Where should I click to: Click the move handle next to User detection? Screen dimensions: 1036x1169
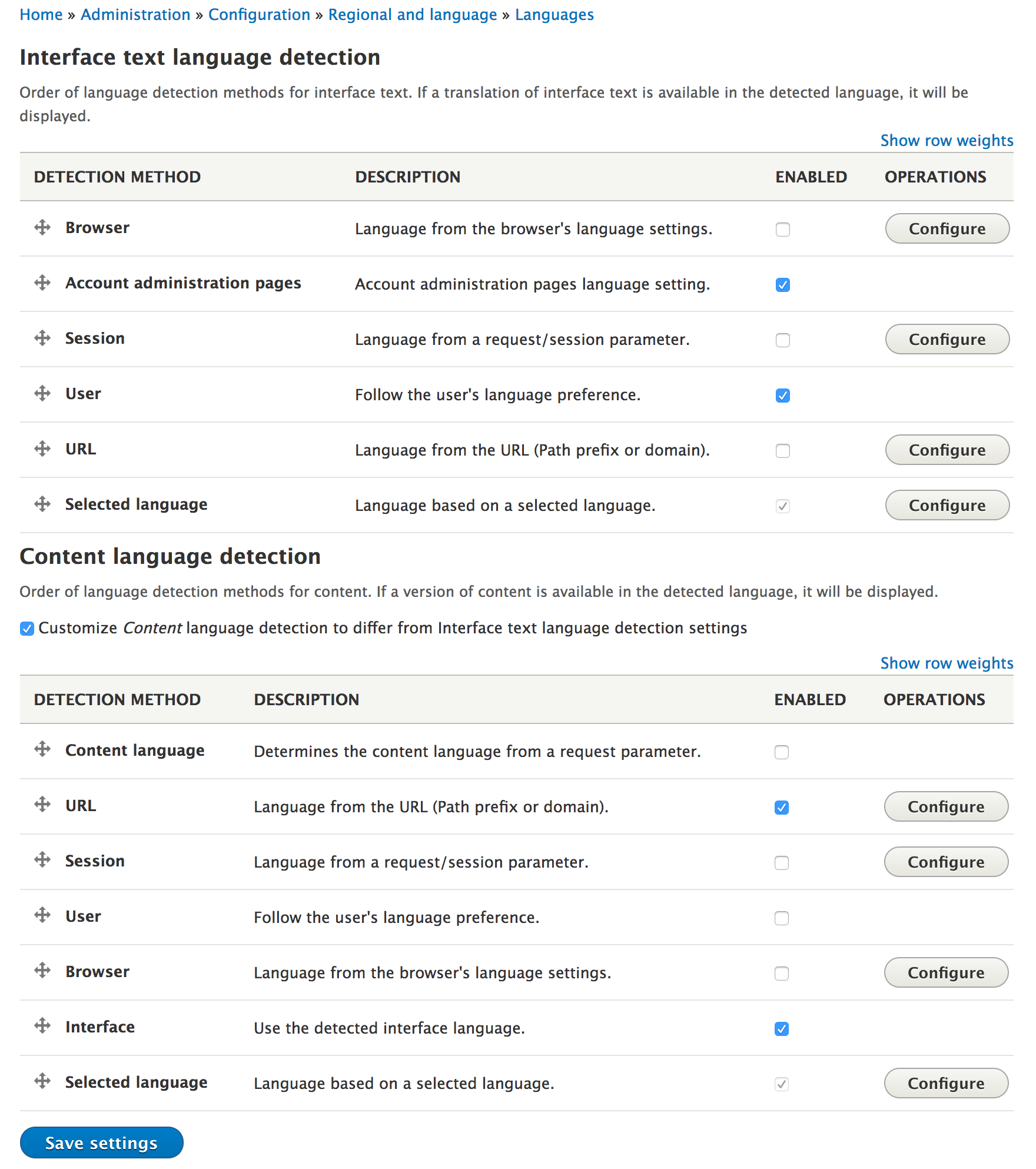pos(42,394)
